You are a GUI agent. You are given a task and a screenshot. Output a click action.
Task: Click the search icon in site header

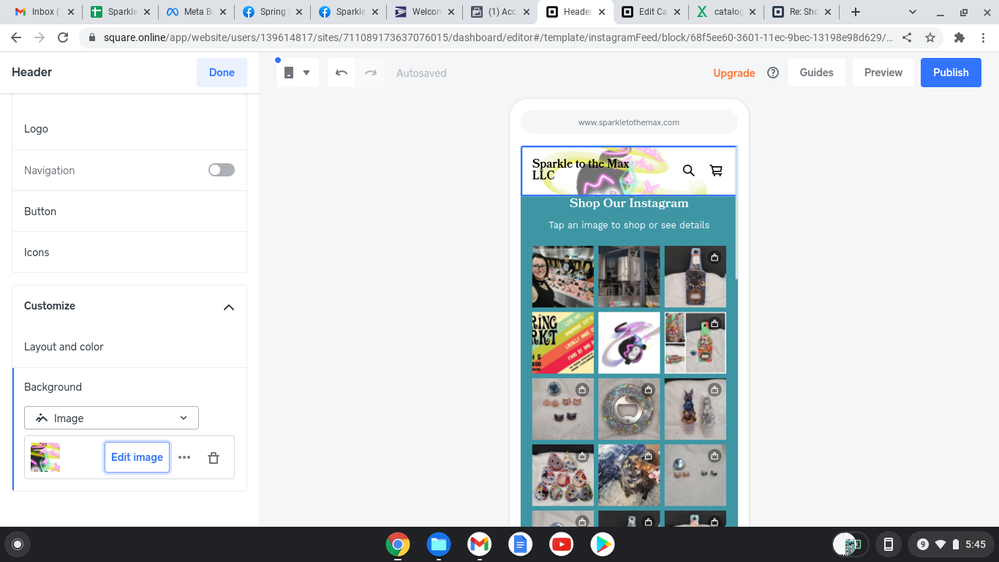(x=688, y=171)
